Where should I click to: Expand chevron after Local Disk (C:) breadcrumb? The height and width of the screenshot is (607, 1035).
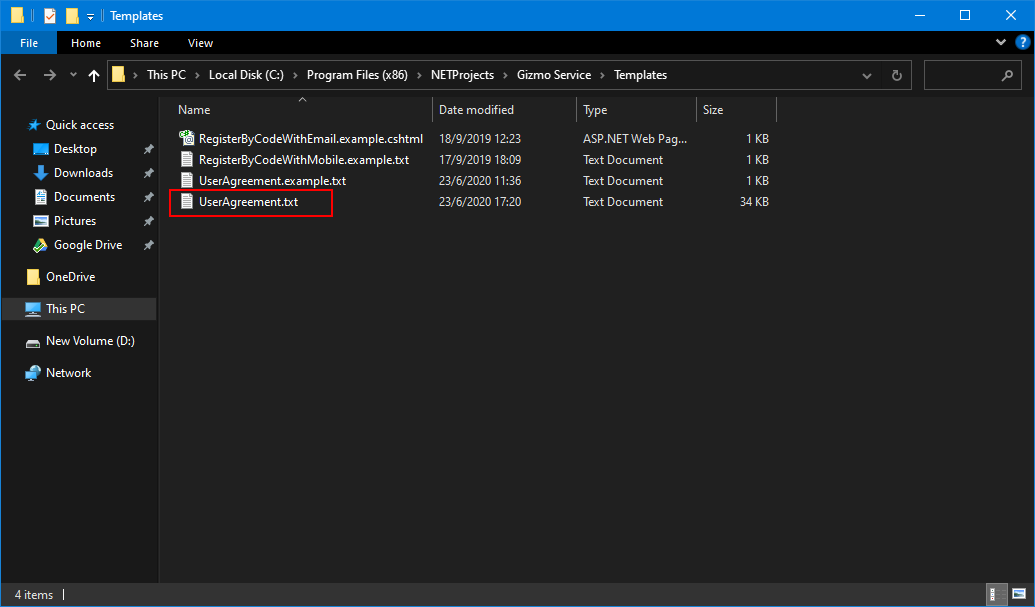(x=295, y=75)
